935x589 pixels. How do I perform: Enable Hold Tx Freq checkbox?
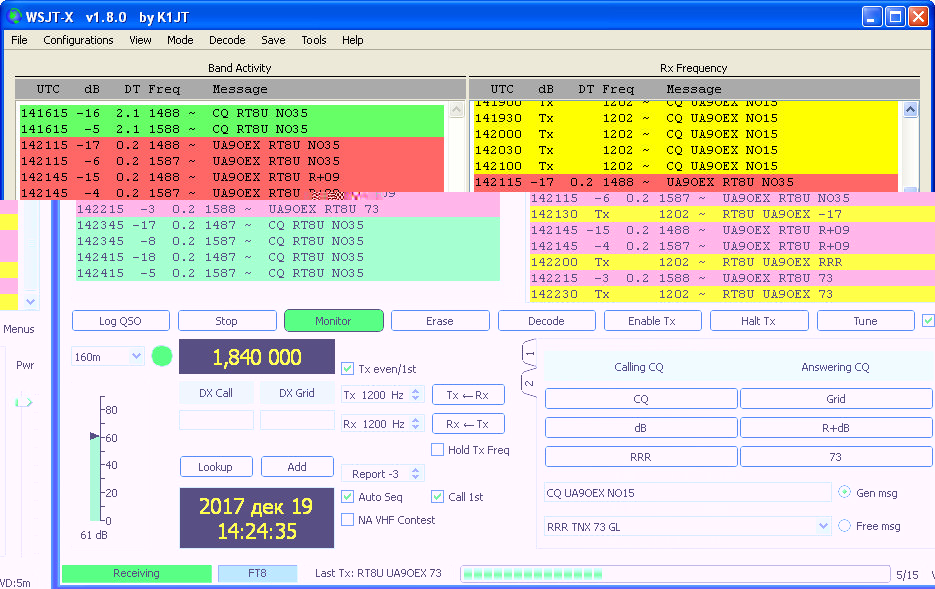tap(438, 450)
